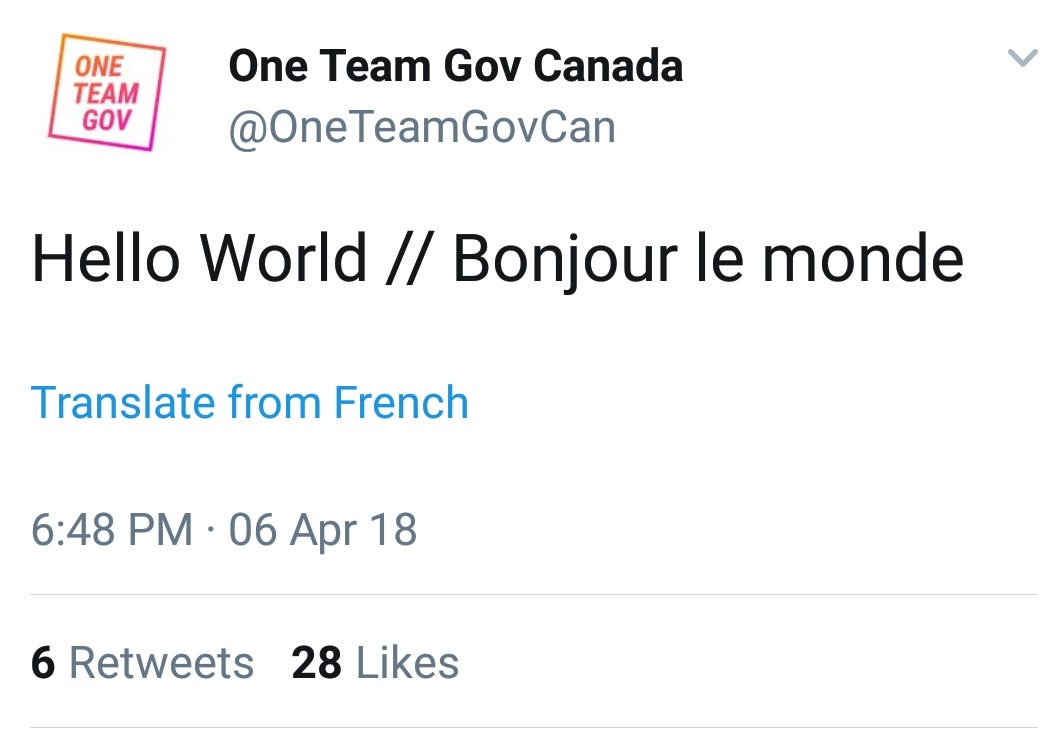Viewport: 1060px width, 737px height.
Task: Click the word ONE in the logo
Action: click(98, 68)
